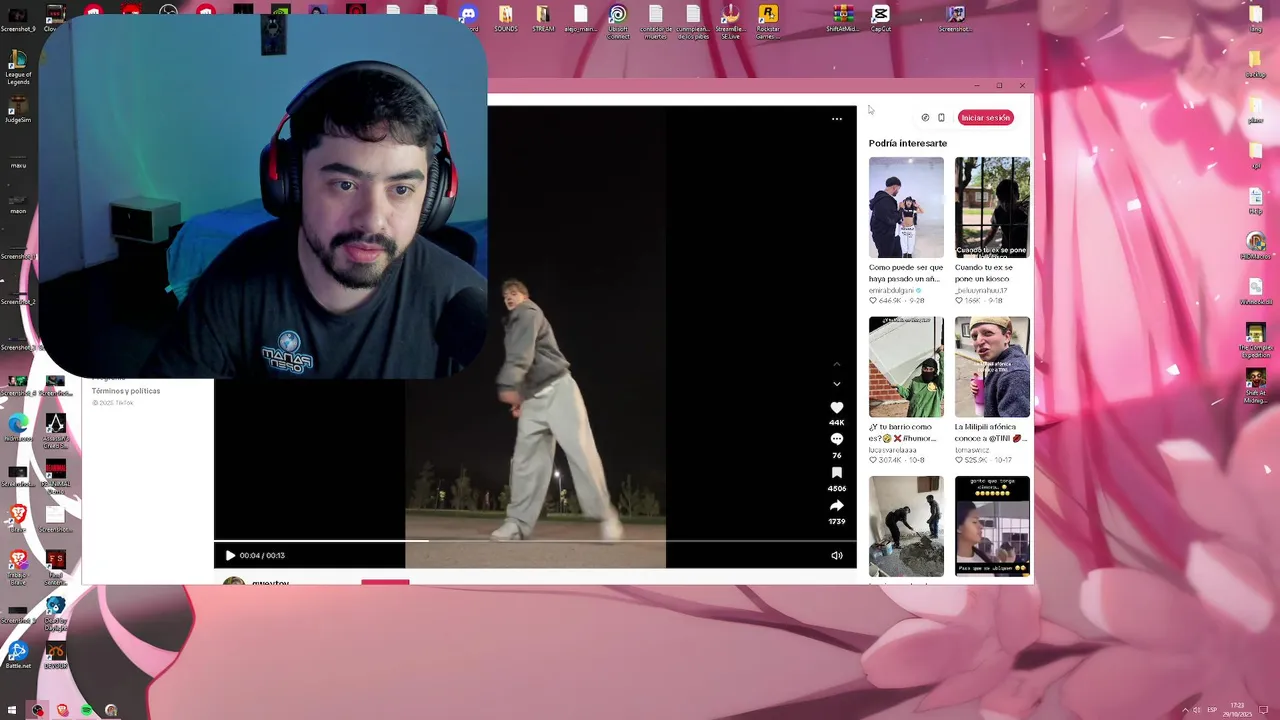Open the ShiftAtMid archive on desktop
The height and width of the screenshot is (720, 1280).
(843, 18)
